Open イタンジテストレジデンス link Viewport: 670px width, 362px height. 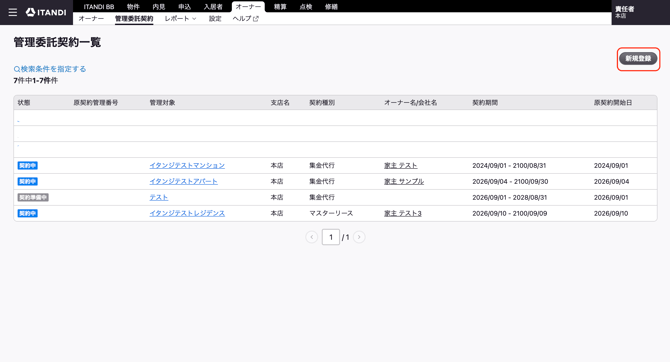click(x=187, y=213)
